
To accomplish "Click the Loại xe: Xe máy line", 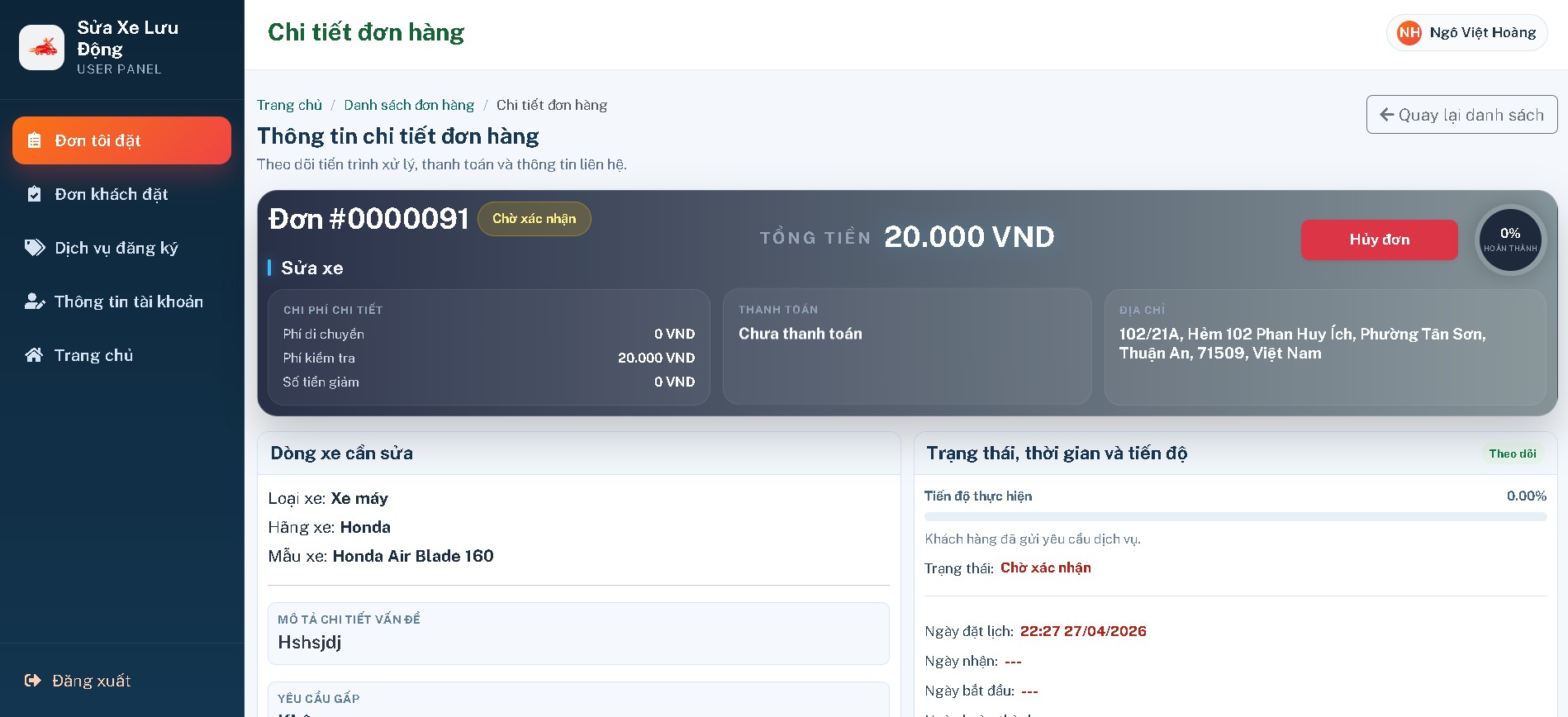I will [x=328, y=498].
